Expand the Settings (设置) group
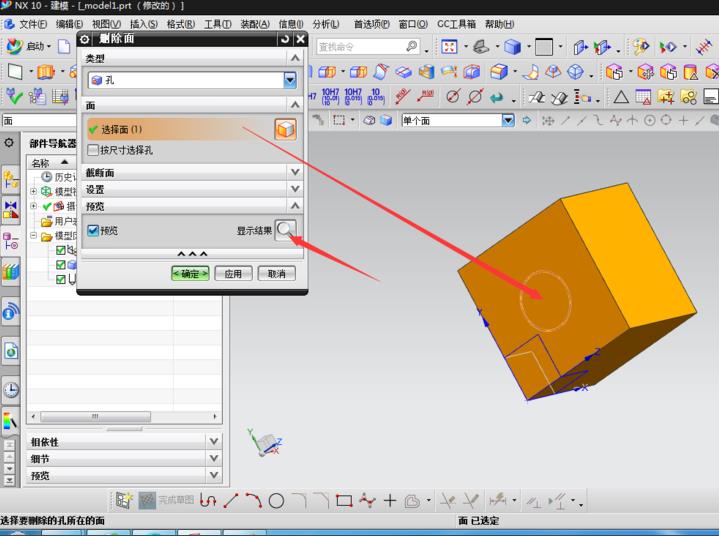 click(294, 189)
